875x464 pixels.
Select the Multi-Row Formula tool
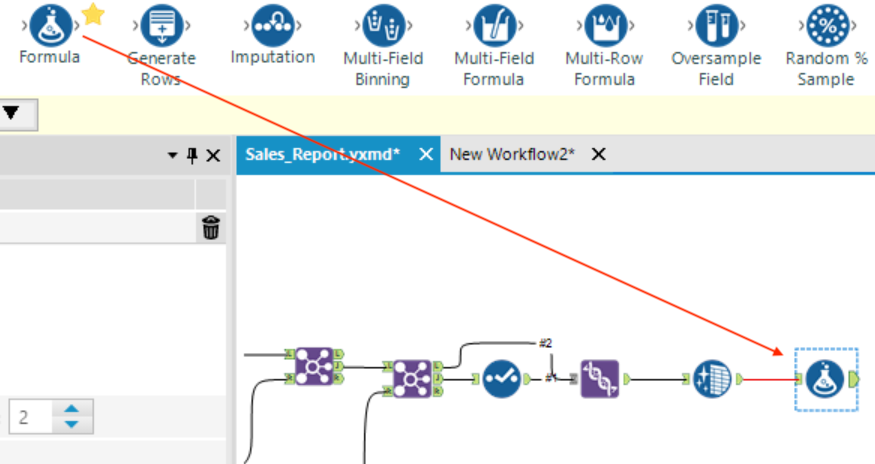(605, 26)
